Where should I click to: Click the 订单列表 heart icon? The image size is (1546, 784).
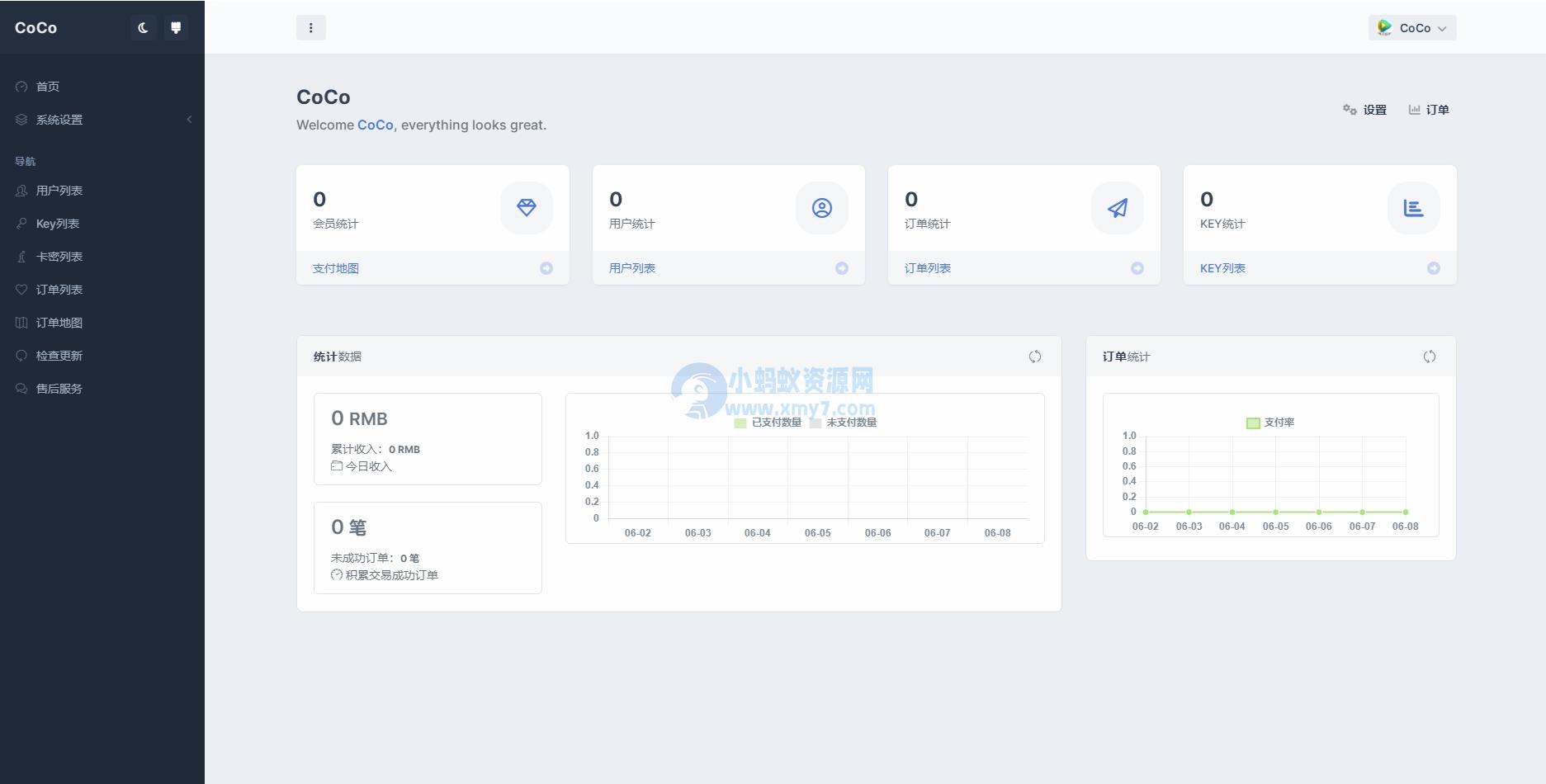21,290
